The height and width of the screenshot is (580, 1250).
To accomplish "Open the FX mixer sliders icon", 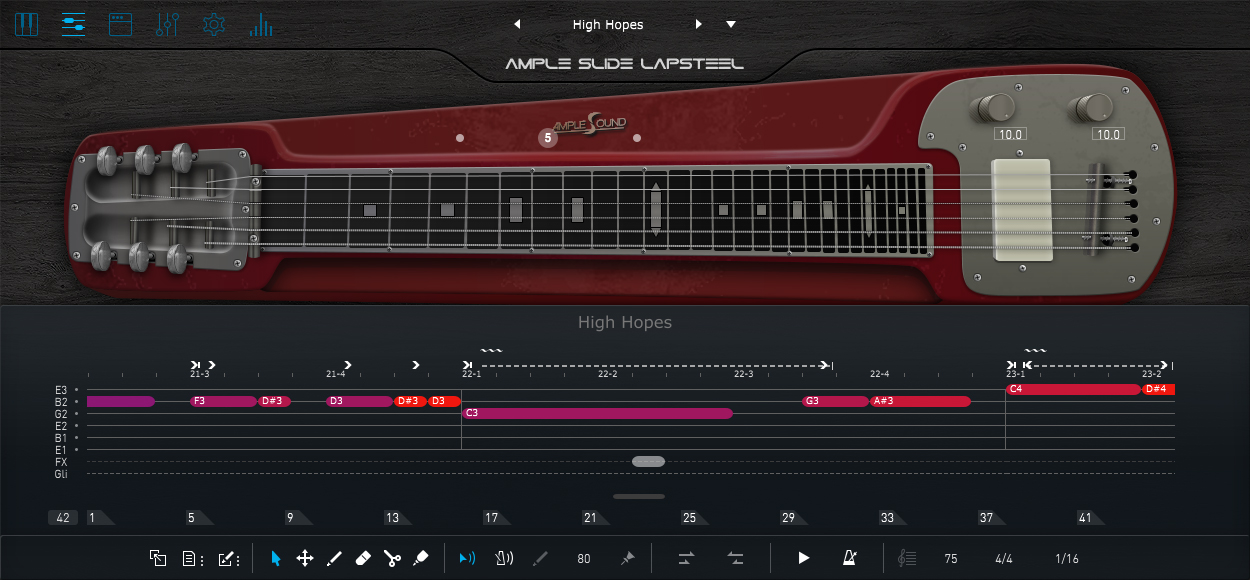I will click(x=167, y=24).
